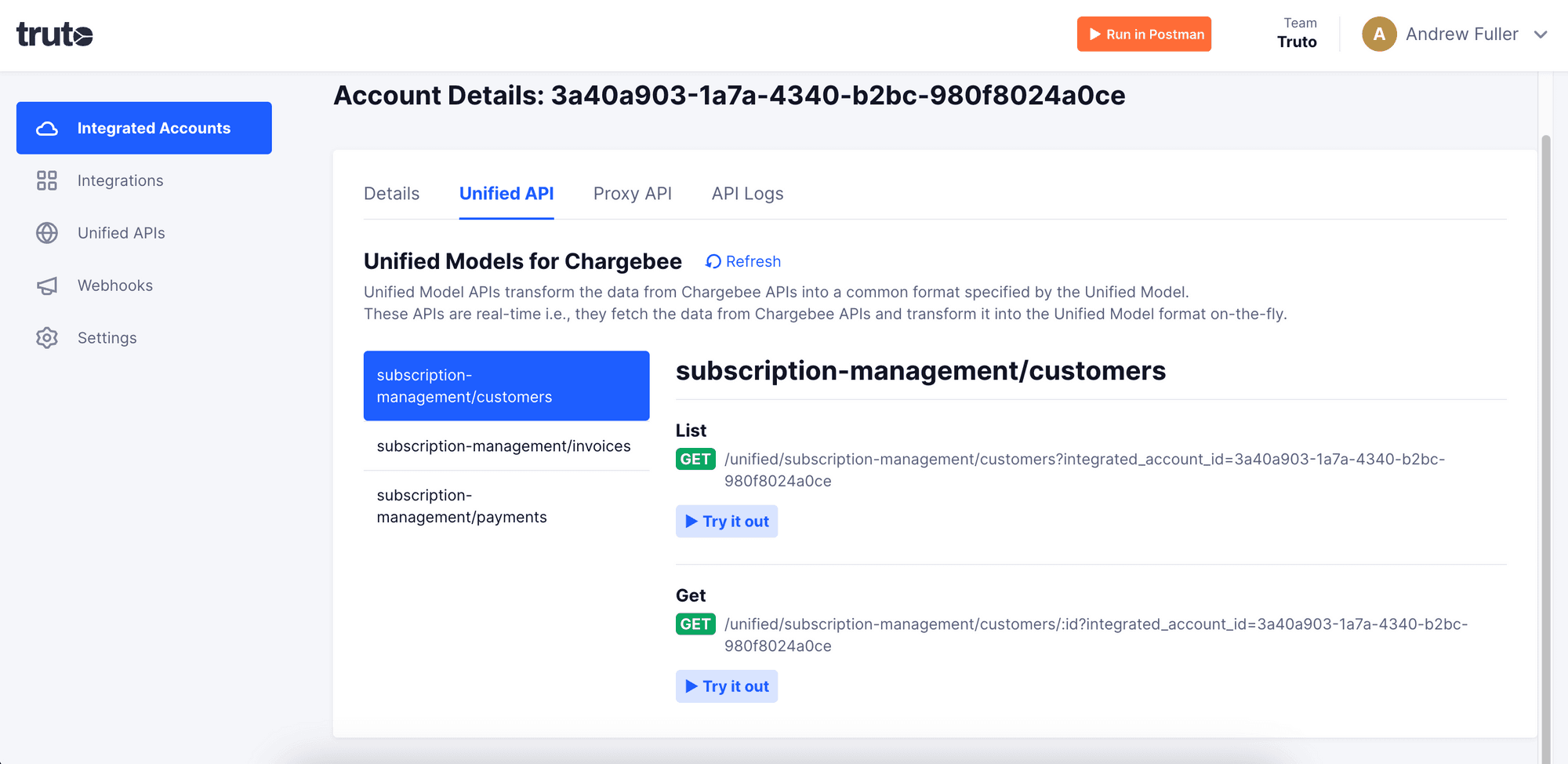Open Webhooks using the megaphone icon
The height and width of the screenshot is (764, 1568).
click(x=47, y=286)
